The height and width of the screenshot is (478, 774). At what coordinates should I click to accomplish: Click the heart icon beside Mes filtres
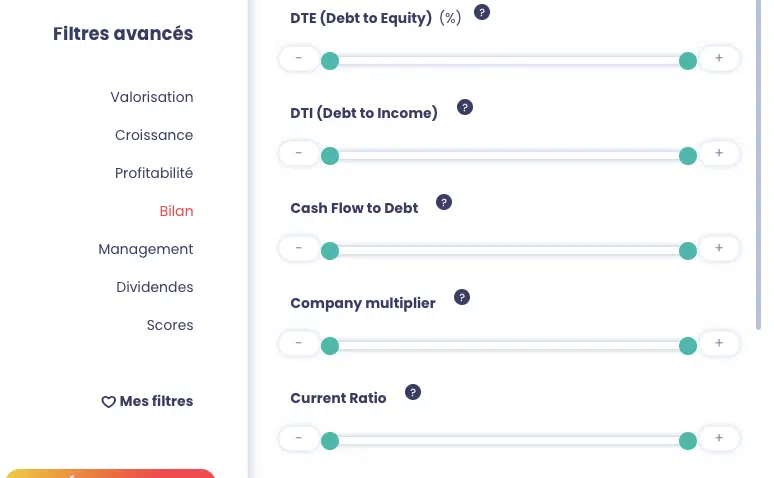click(x=109, y=402)
